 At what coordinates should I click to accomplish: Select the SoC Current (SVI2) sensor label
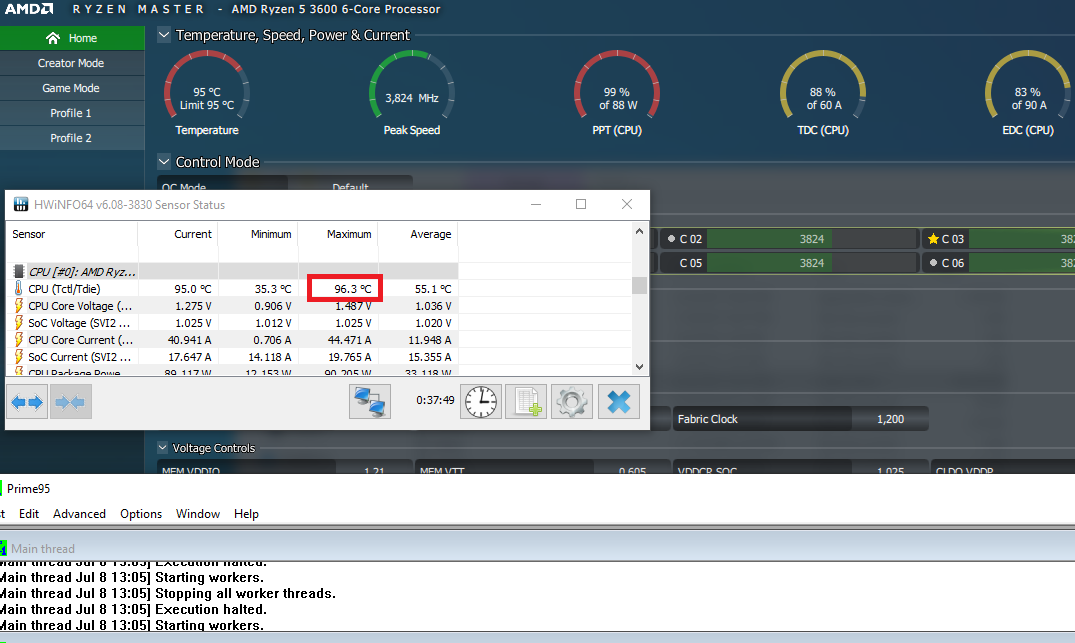point(80,357)
